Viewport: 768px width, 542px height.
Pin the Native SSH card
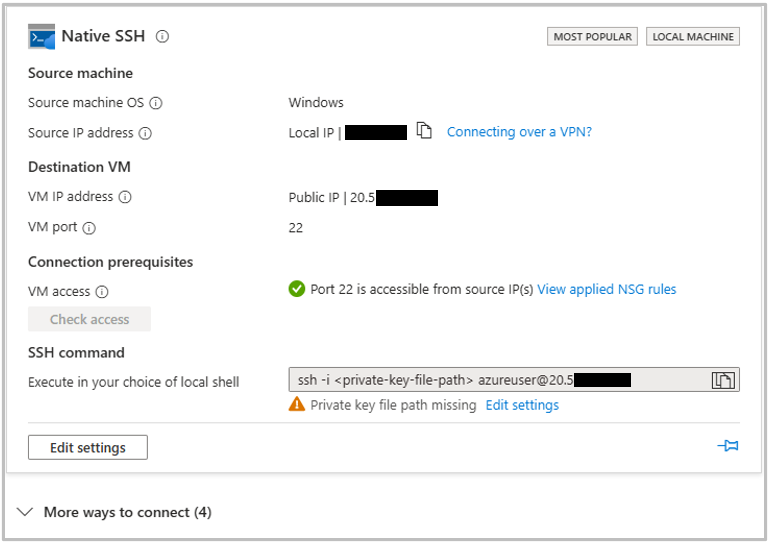[728, 446]
